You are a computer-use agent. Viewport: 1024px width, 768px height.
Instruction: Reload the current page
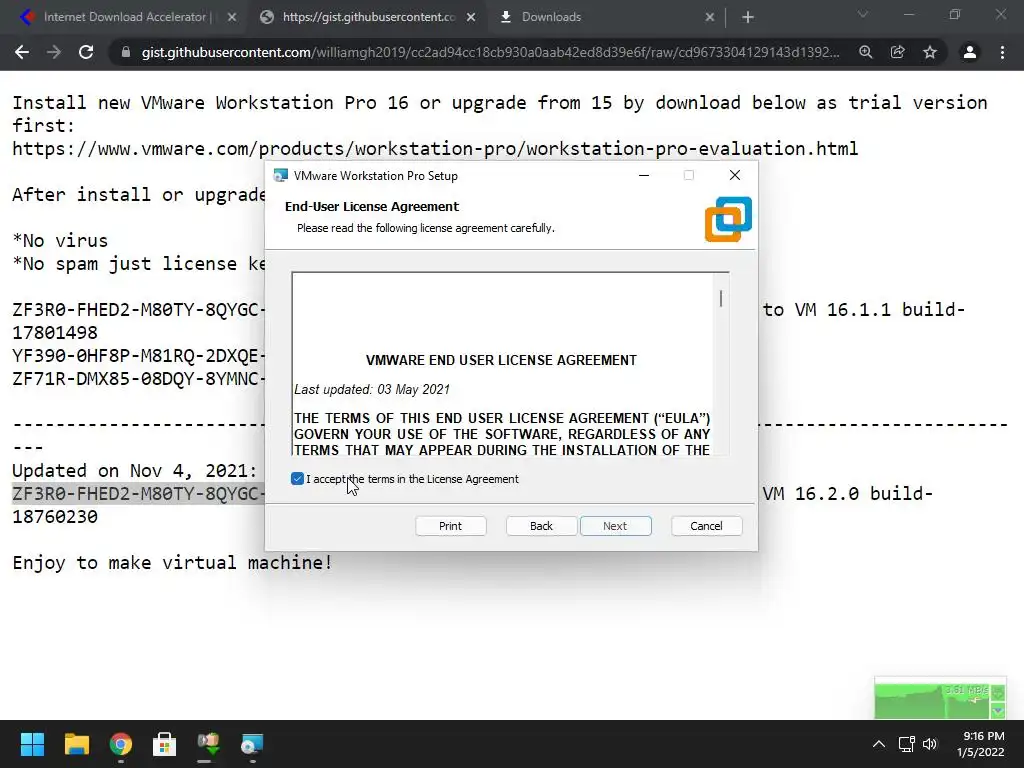[86, 52]
